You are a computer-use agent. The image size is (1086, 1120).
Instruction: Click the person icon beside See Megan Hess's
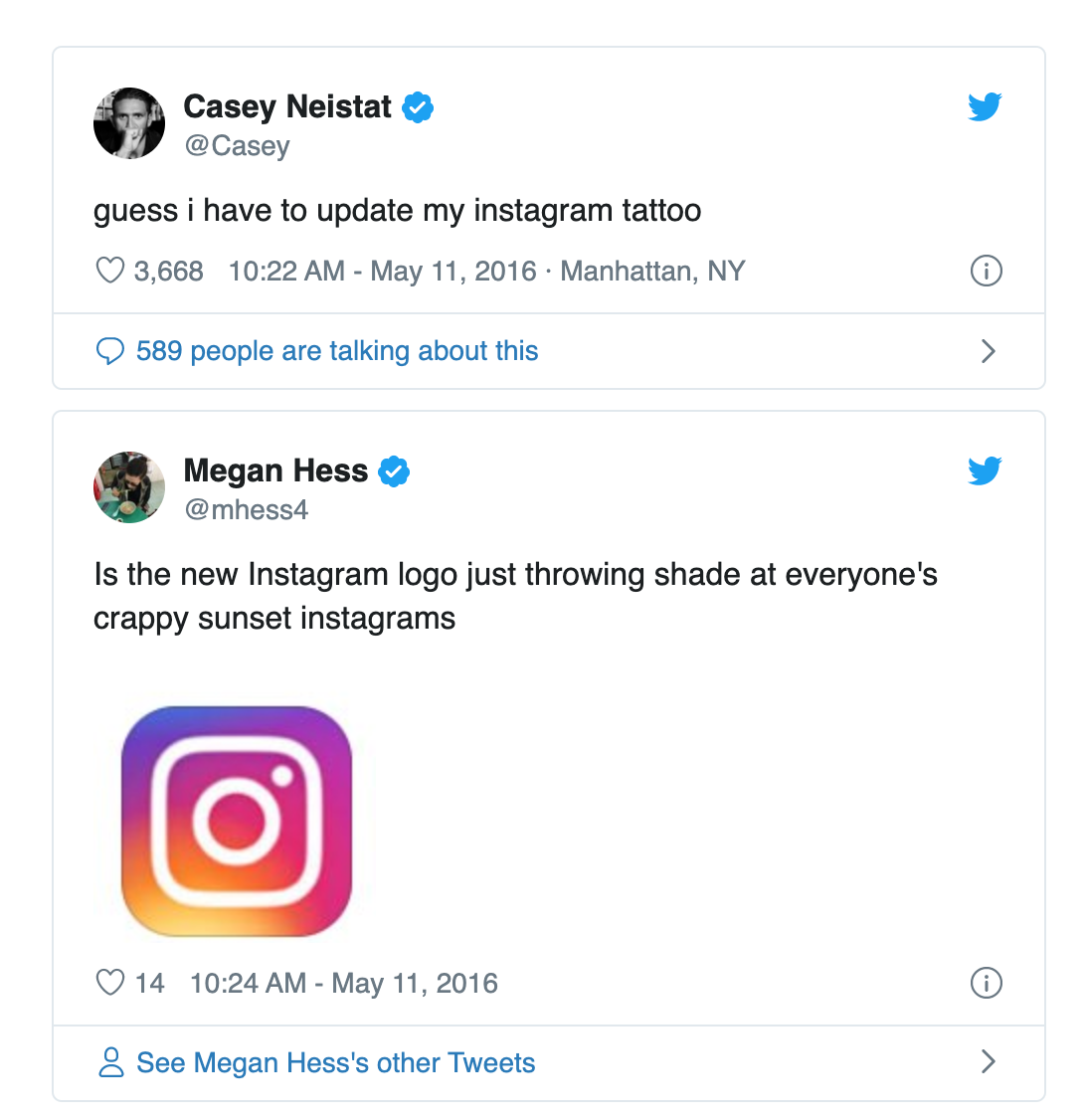tap(110, 1062)
